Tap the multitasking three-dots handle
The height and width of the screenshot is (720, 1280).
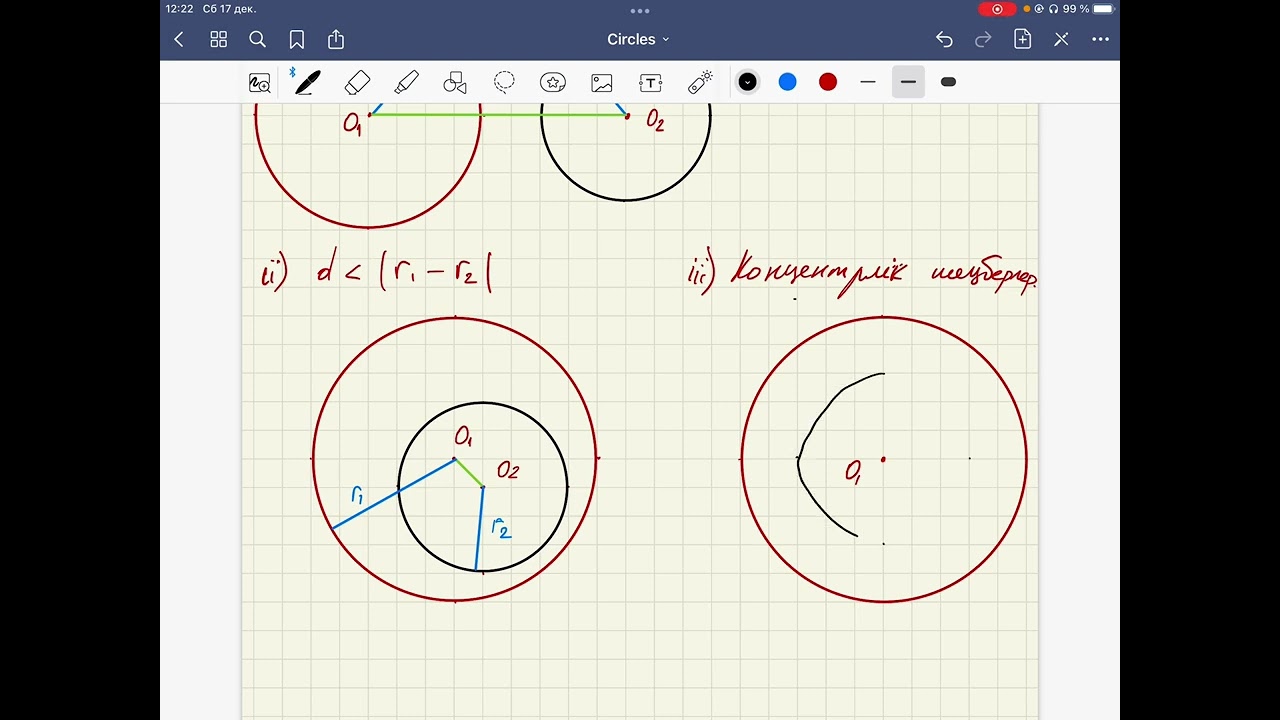click(640, 10)
